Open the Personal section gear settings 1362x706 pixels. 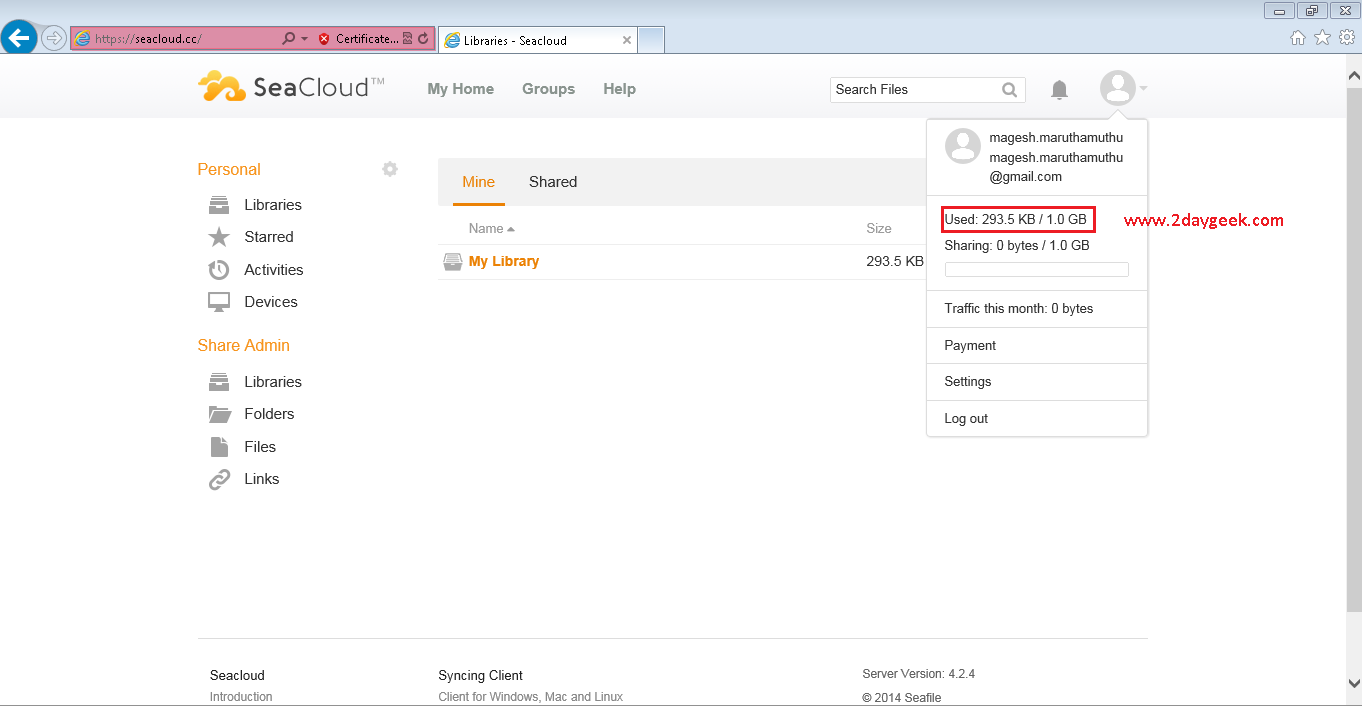click(x=390, y=169)
